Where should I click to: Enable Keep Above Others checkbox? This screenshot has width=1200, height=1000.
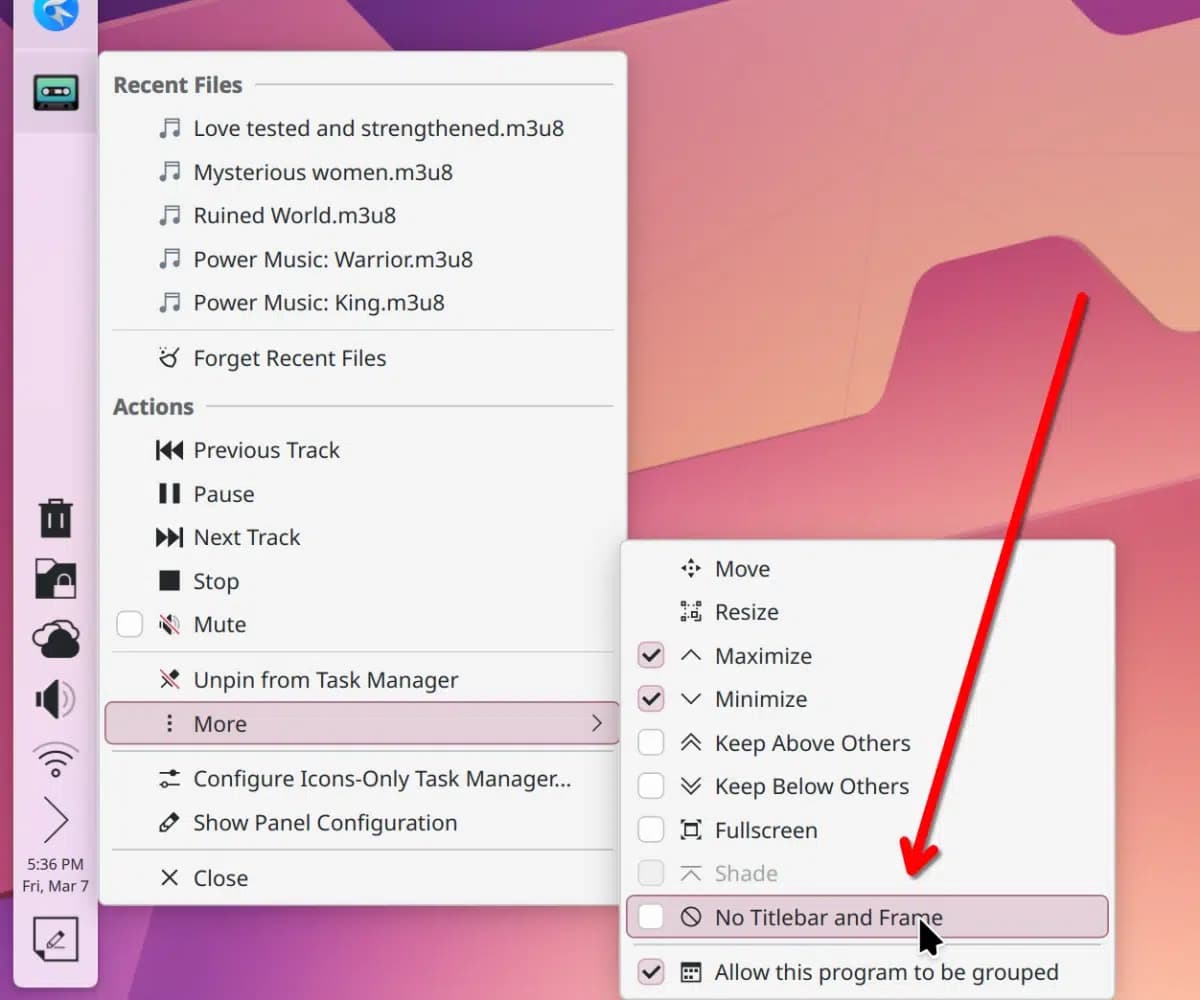click(x=651, y=743)
